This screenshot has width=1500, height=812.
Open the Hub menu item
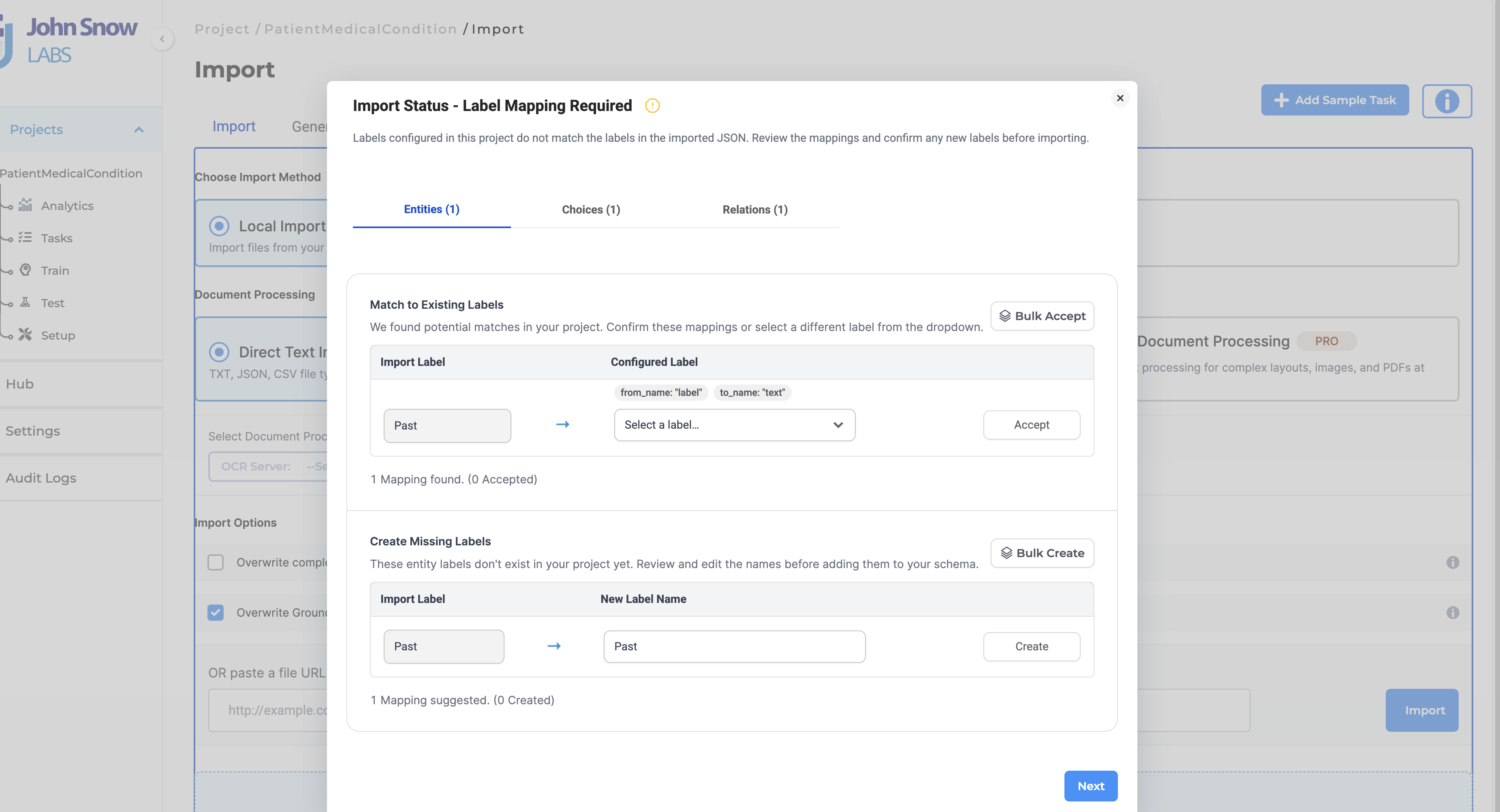coord(20,384)
